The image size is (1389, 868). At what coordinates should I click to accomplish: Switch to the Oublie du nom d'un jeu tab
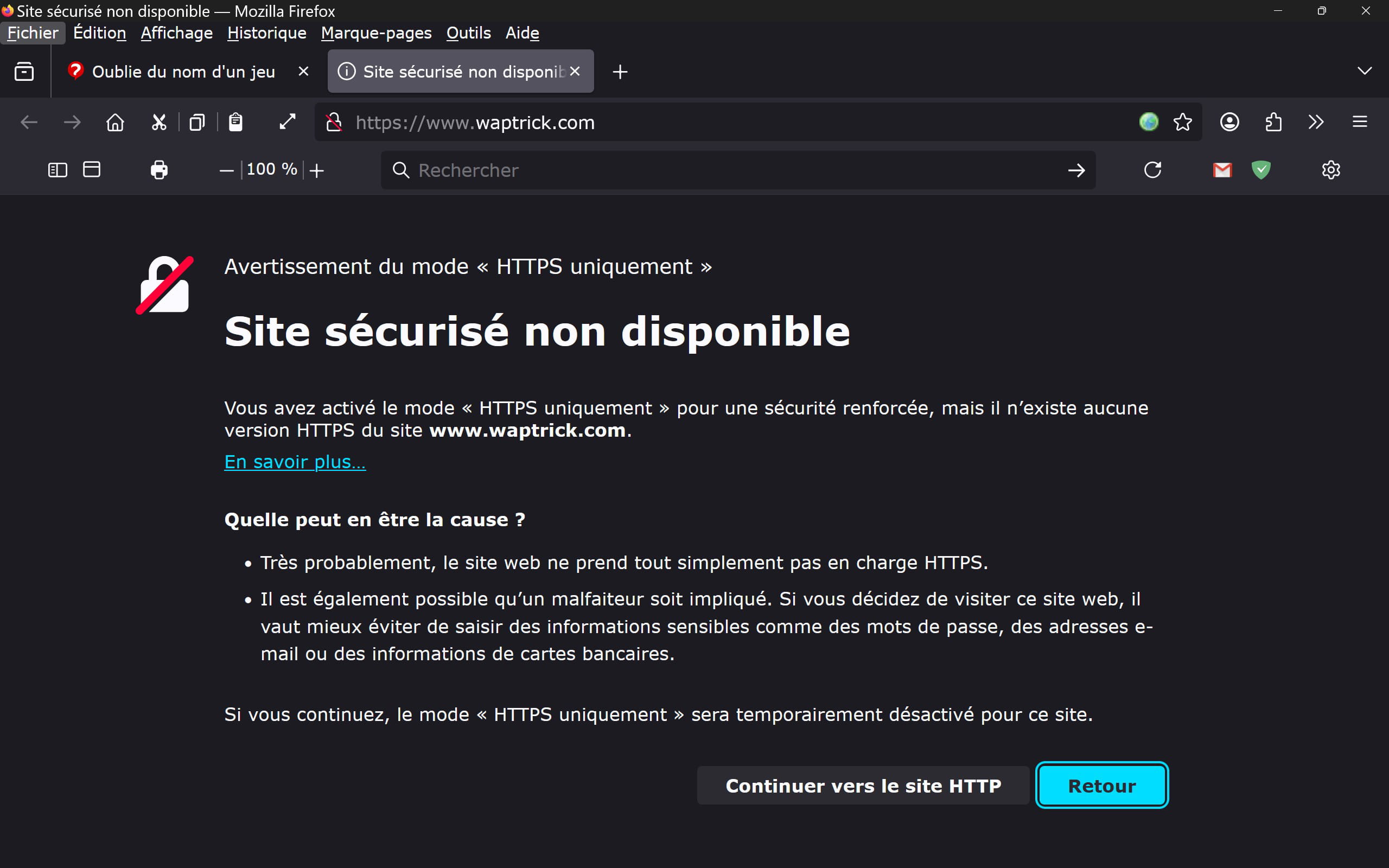coord(184,72)
